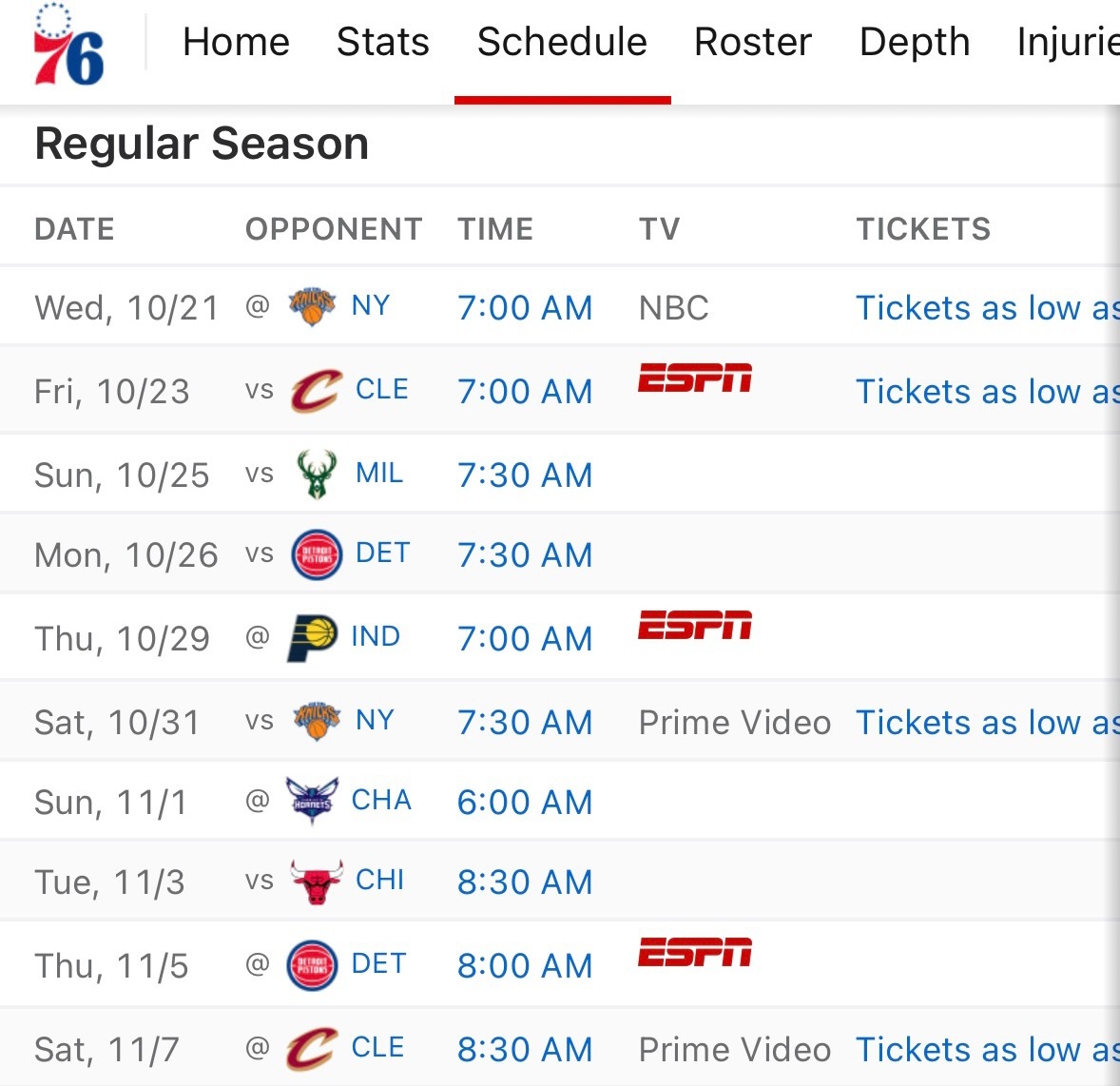Click the Knicks logo on the 10/21 row

312,306
